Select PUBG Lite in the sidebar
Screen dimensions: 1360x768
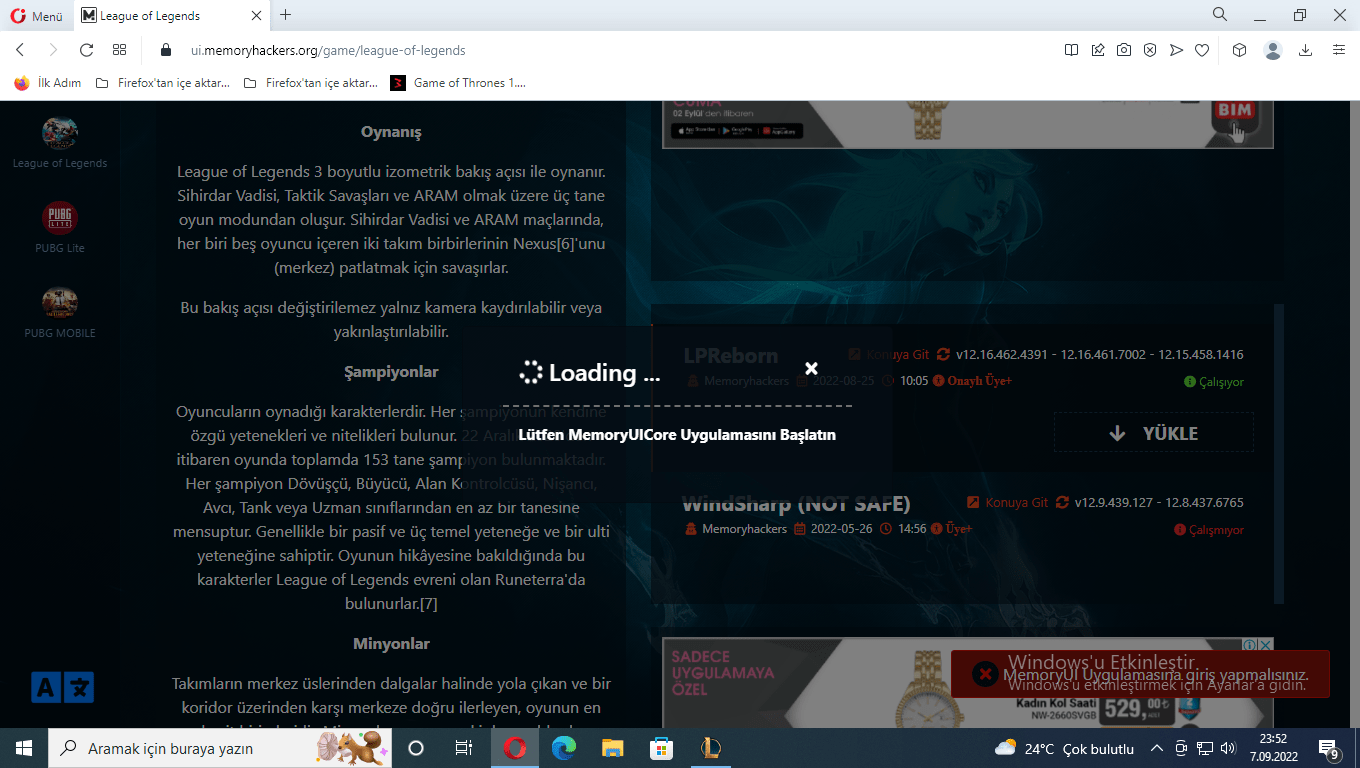click(x=60, y=227)
